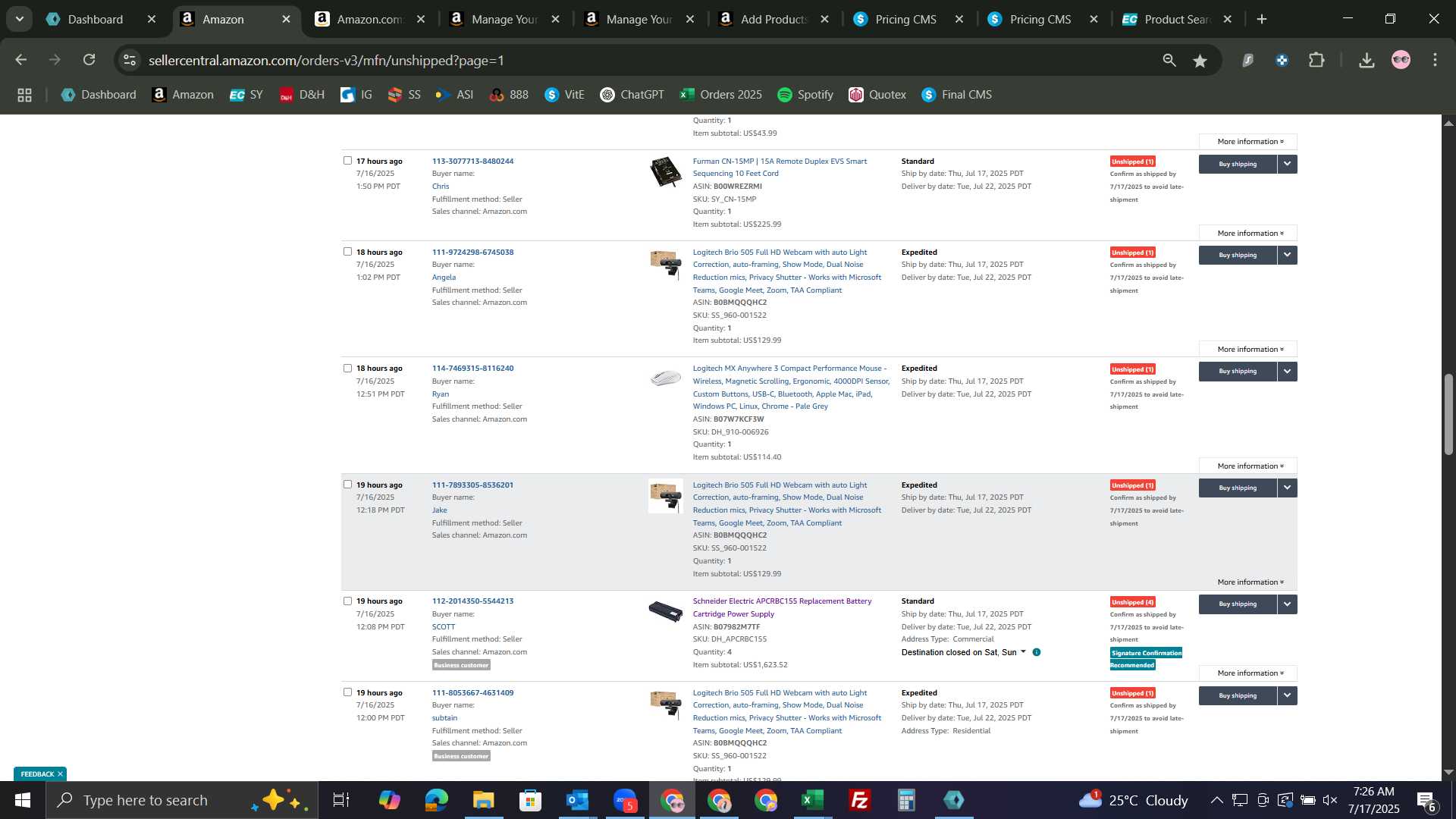The width and height of the screenshot is (1456, 819).
Task: Open Logitech MX Anywhere 3 product link
Action: pyautogui.click(x=790, y=388)
